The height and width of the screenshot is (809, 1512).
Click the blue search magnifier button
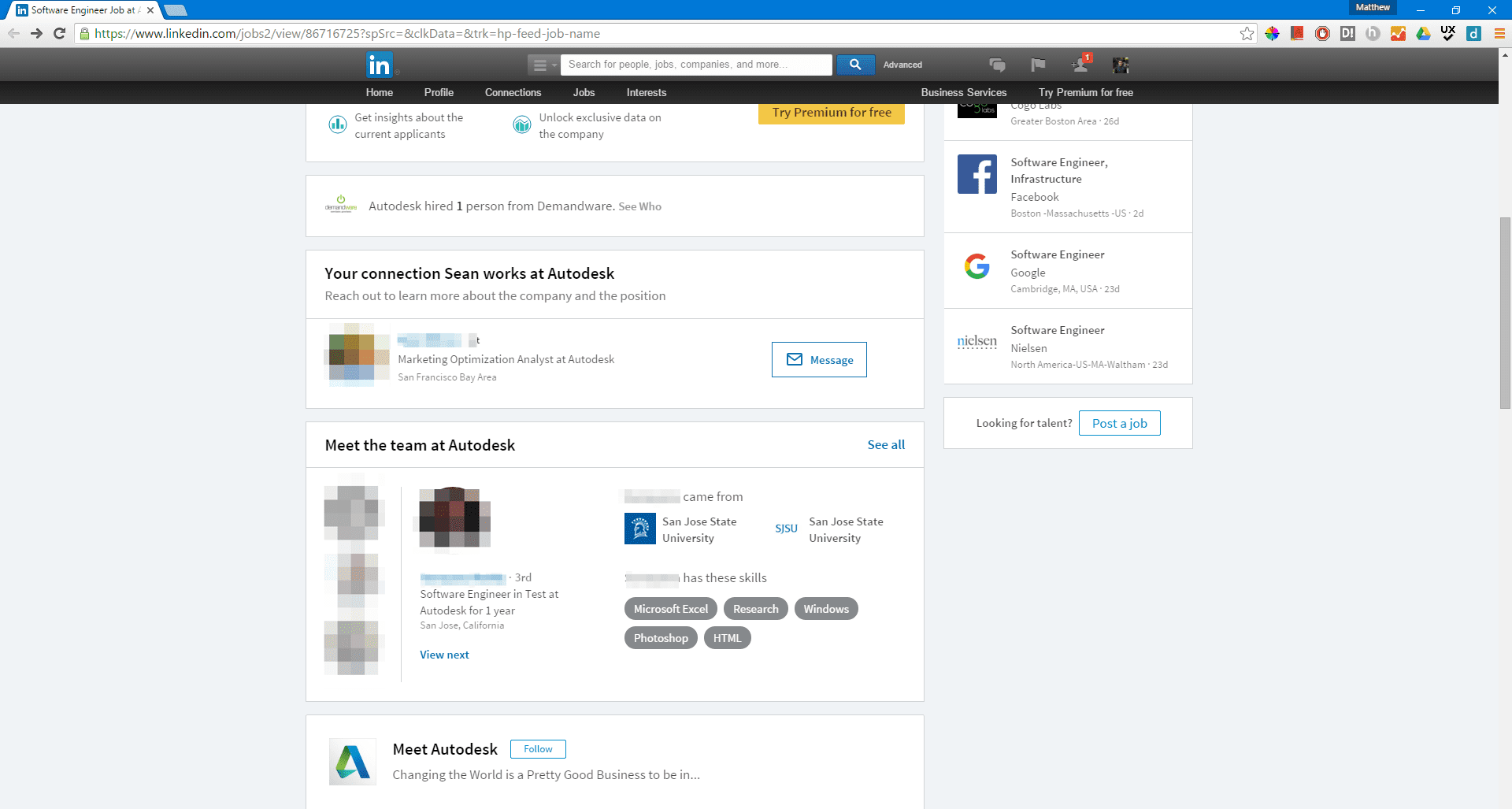click(x=855, y=65)
